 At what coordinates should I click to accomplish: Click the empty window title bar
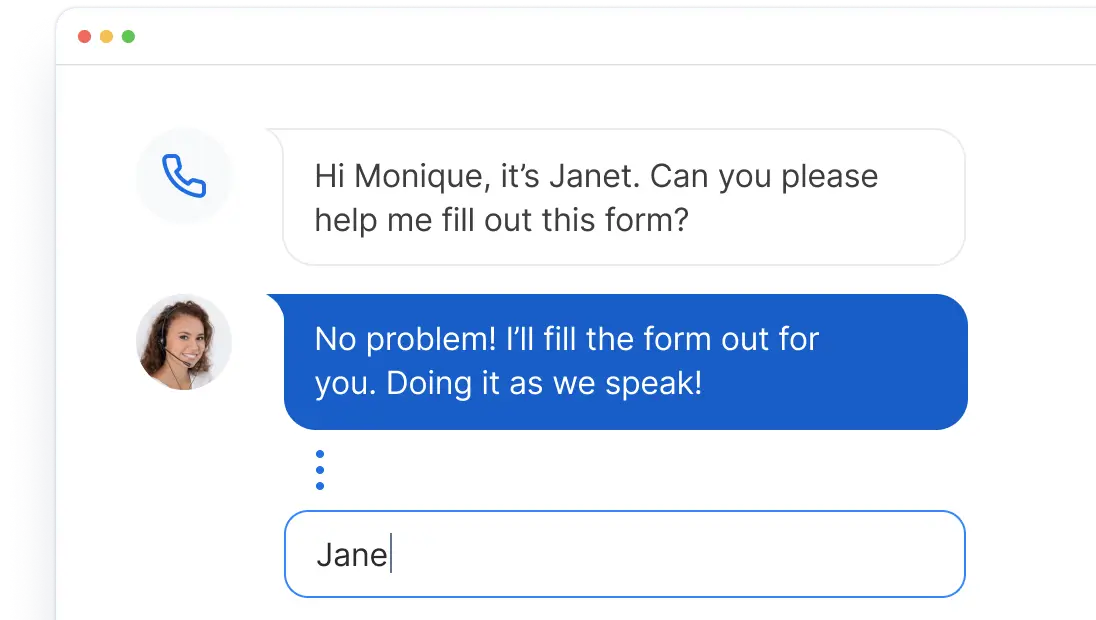click(x=600, y=37)
